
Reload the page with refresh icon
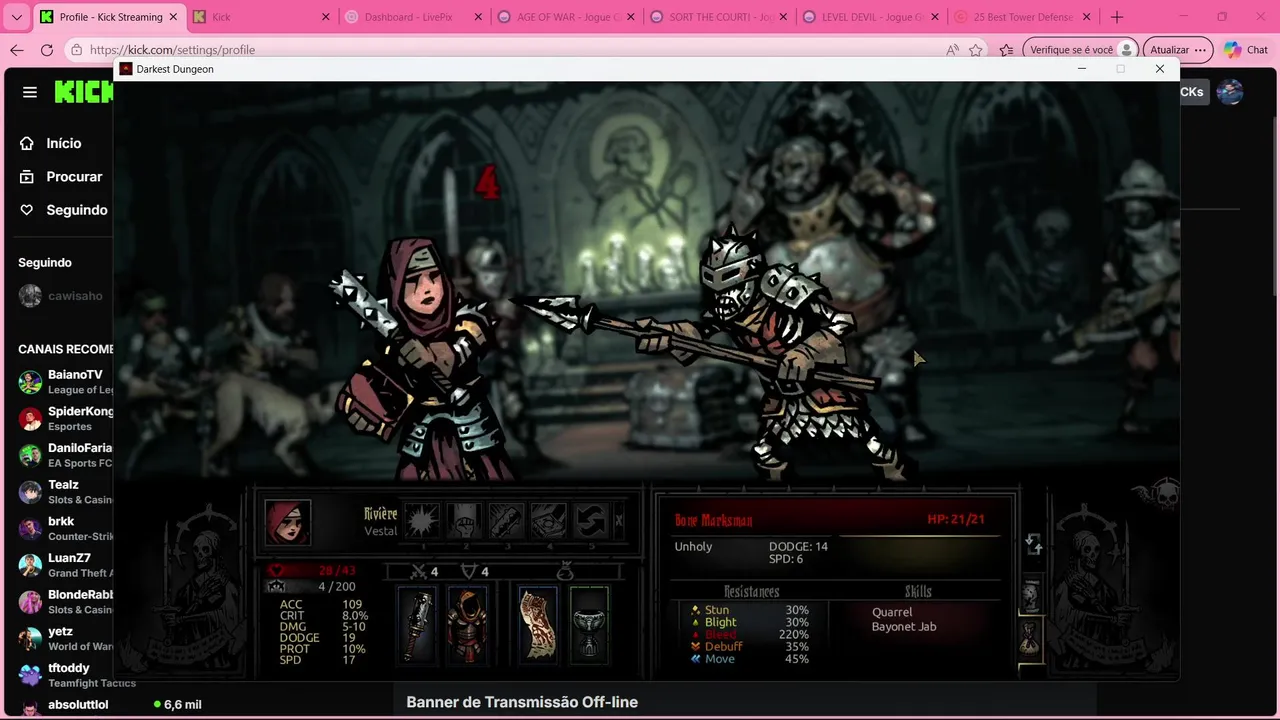point(47,50)
